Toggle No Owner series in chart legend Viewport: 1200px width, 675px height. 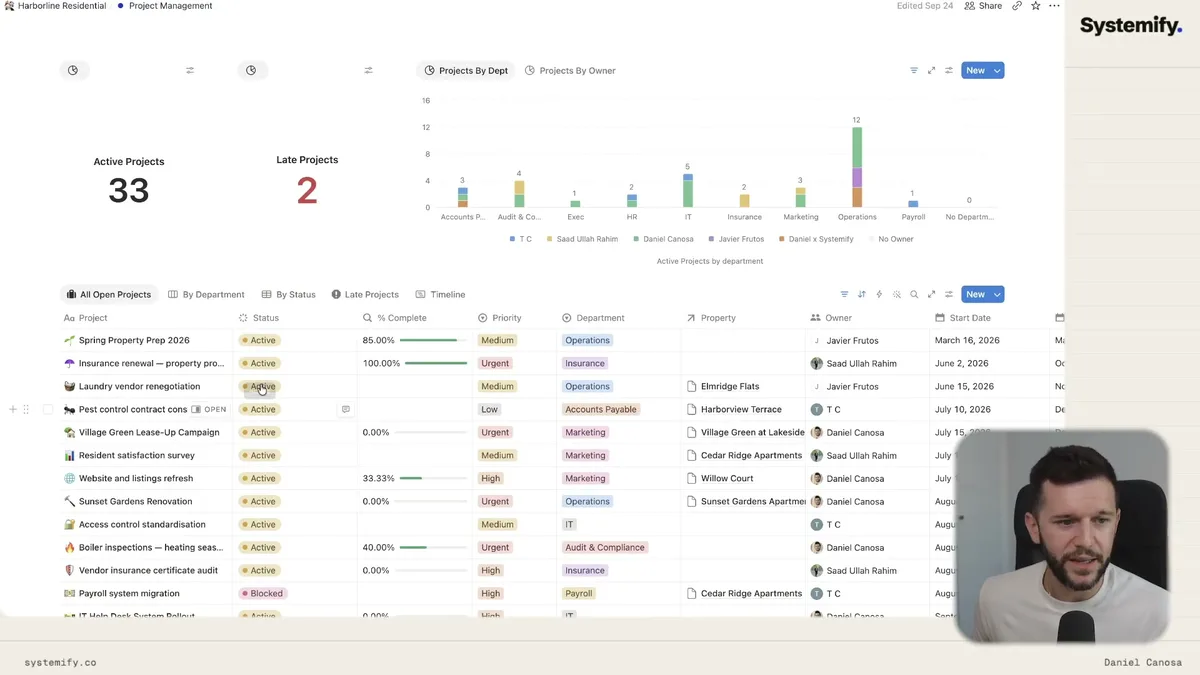pos(891,239)
